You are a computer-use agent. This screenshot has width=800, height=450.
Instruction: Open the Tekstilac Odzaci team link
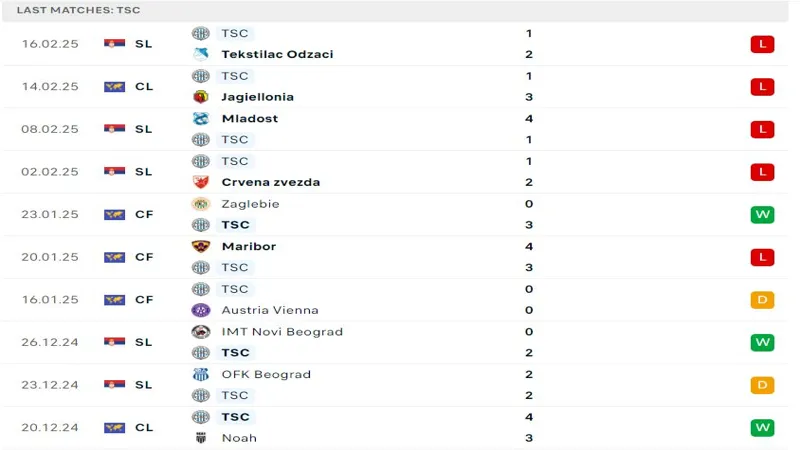tap(277, 54)
